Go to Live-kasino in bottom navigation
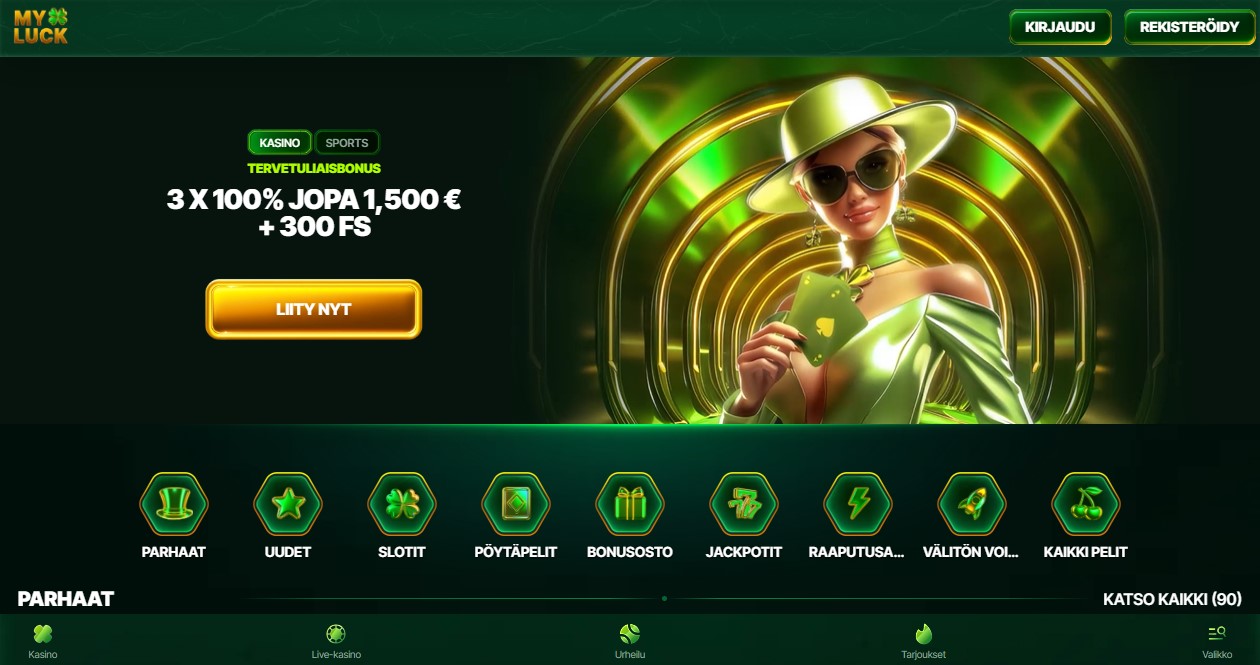The height and width of the screenshot is (665, 1260). (x=336, y=641)
